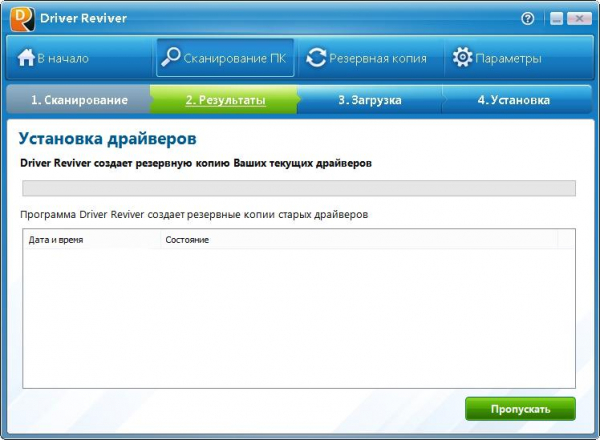
Task: Open the 'Сканирование ПК' tab
Action: pos(225,58)
